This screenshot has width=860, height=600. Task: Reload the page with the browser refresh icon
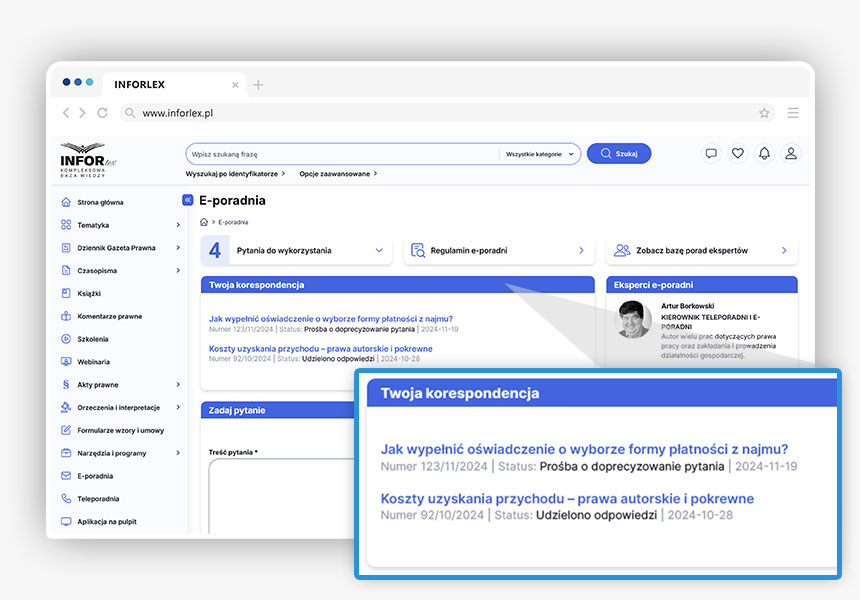point(102,113)
